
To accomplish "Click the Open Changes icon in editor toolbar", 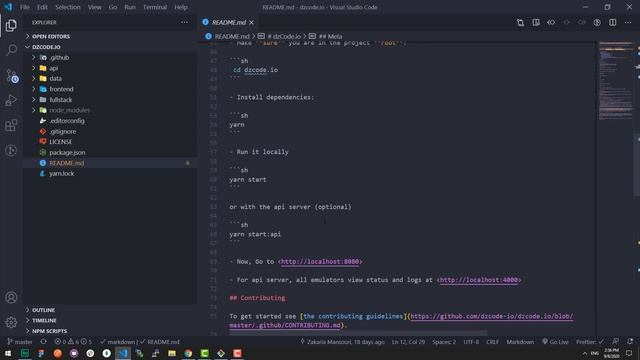I will click(x=520, y=22).
